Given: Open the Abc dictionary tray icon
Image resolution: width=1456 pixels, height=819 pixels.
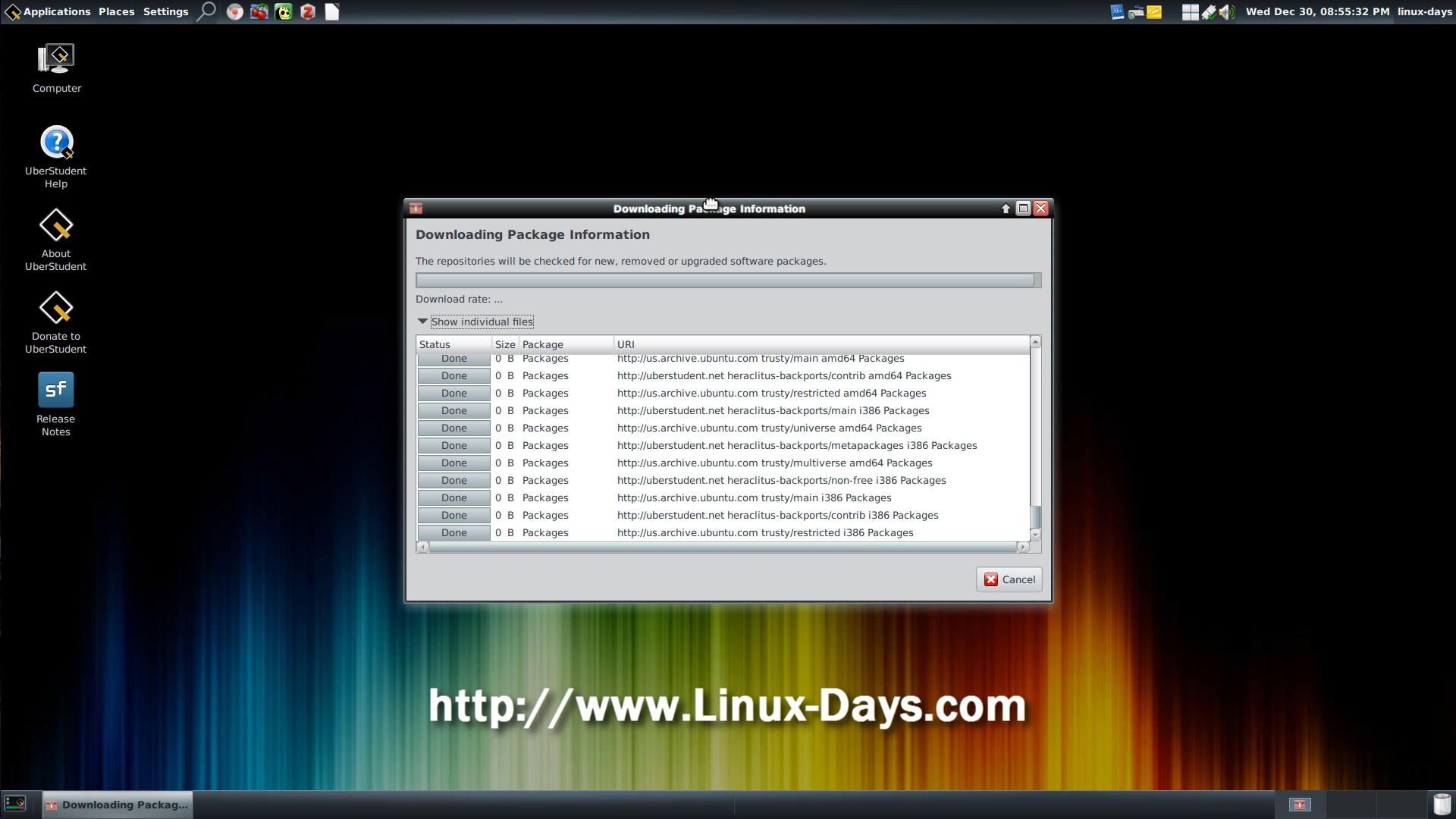Looking at the screenshot, I should [x=1117, y=11].
